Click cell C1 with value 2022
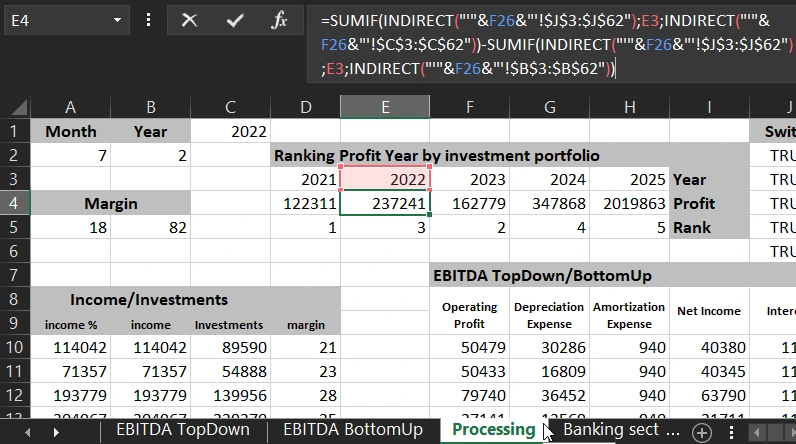 tap(230, 131)
